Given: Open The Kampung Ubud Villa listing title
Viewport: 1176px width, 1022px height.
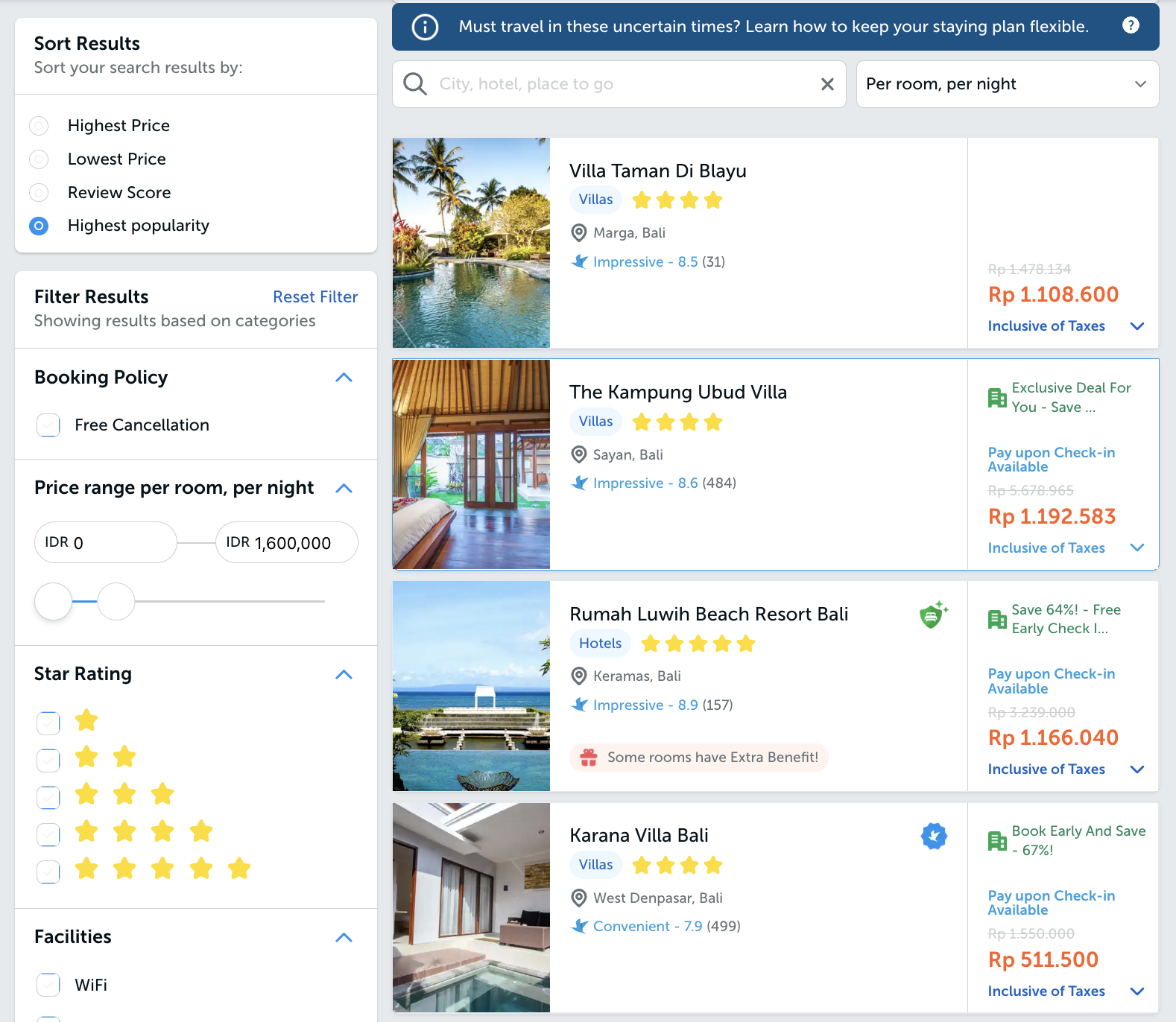Looking at the screenshot, I should 677,393.
